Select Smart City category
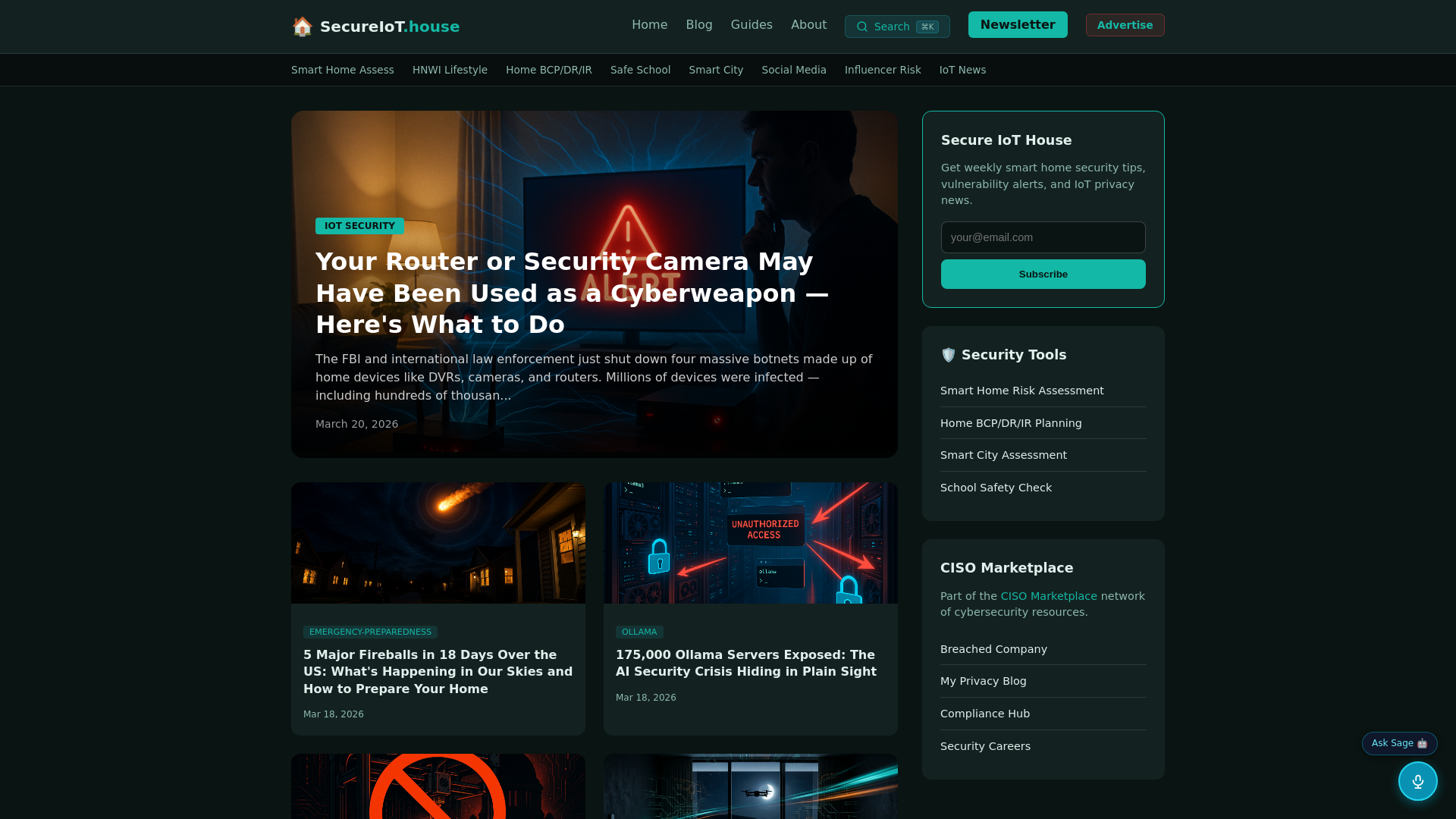The height and width of the screenshot is (819, 1456). coord(716,70)
